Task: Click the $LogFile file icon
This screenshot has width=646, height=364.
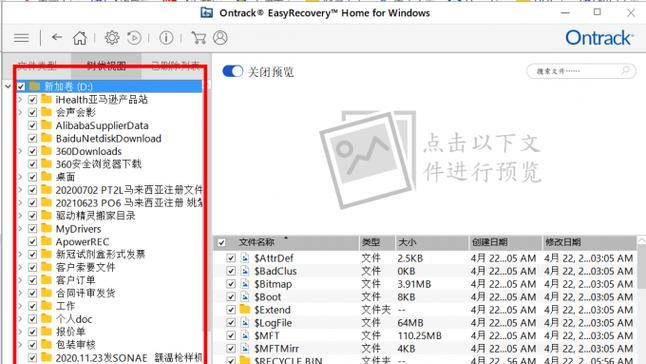Action: 245,322
